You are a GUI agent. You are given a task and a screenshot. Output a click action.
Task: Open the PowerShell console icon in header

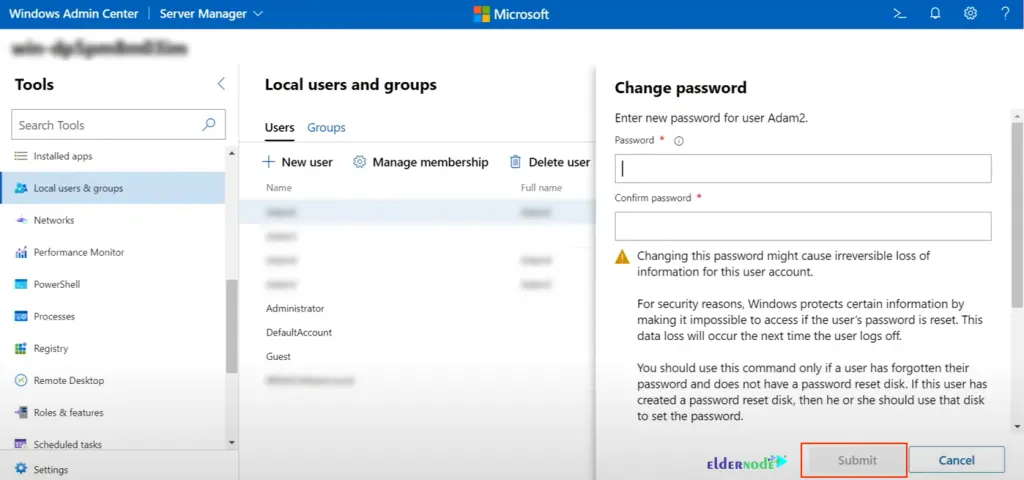[x=900, y=14]
